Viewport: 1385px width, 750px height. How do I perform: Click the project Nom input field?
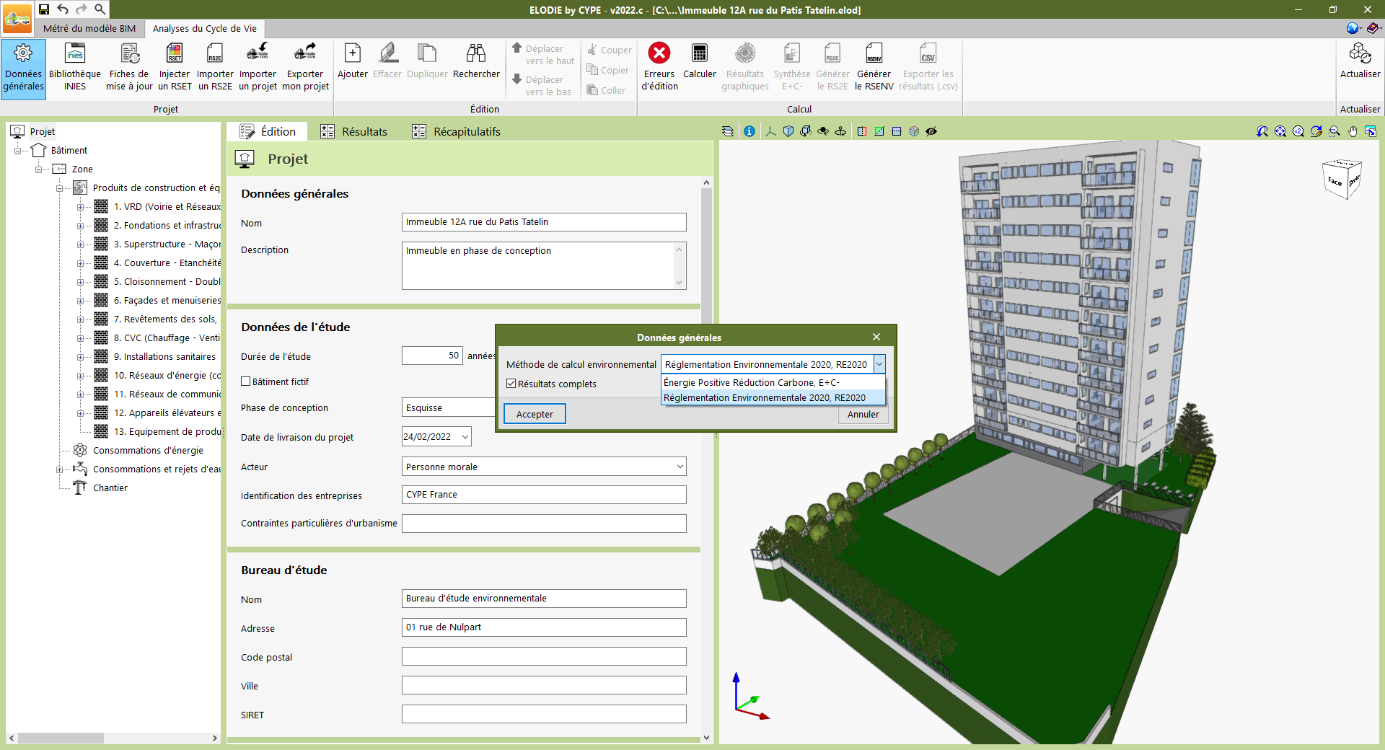tap(544, 222)
